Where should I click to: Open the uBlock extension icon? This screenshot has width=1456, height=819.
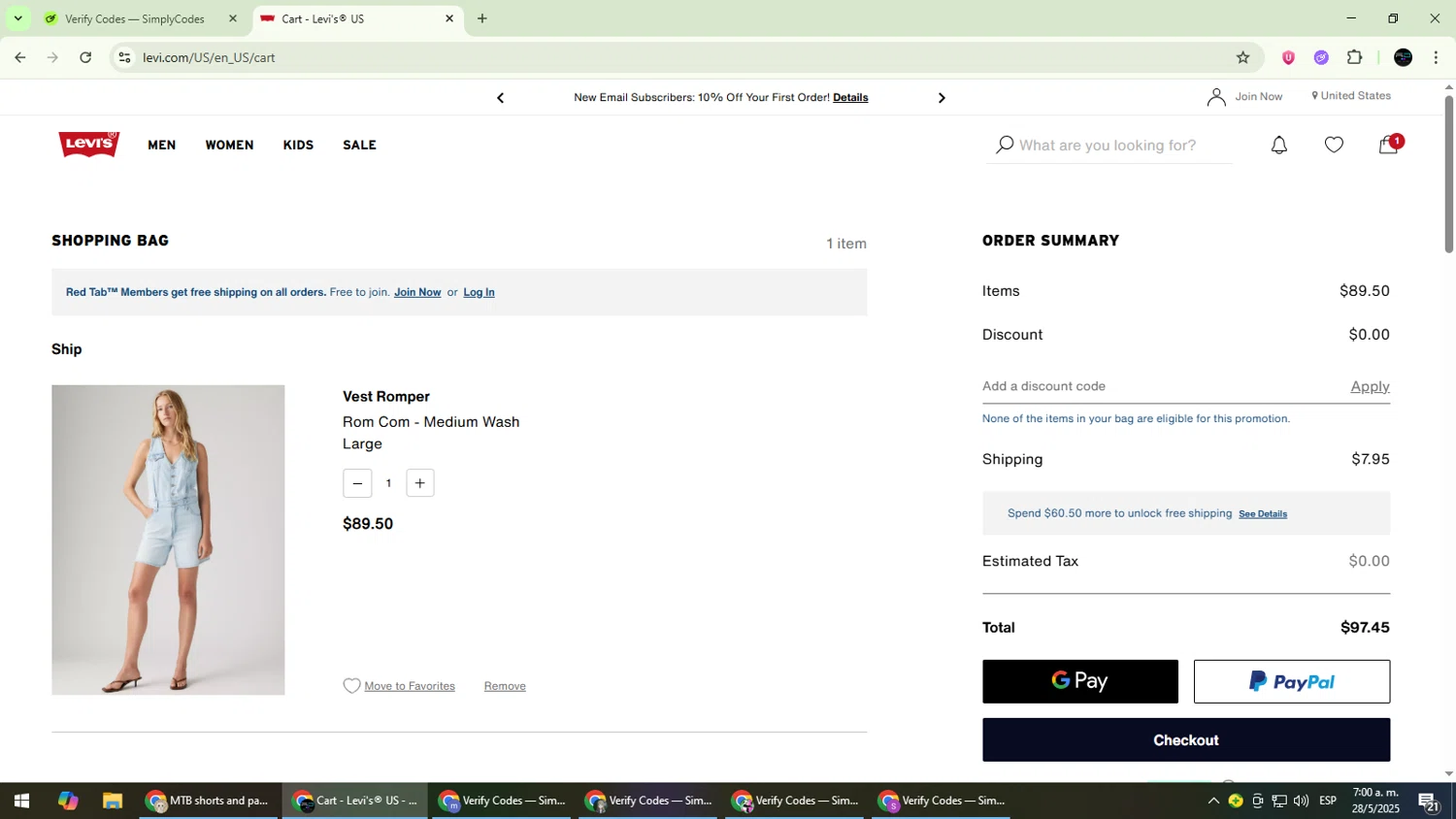coord(1288,57)
